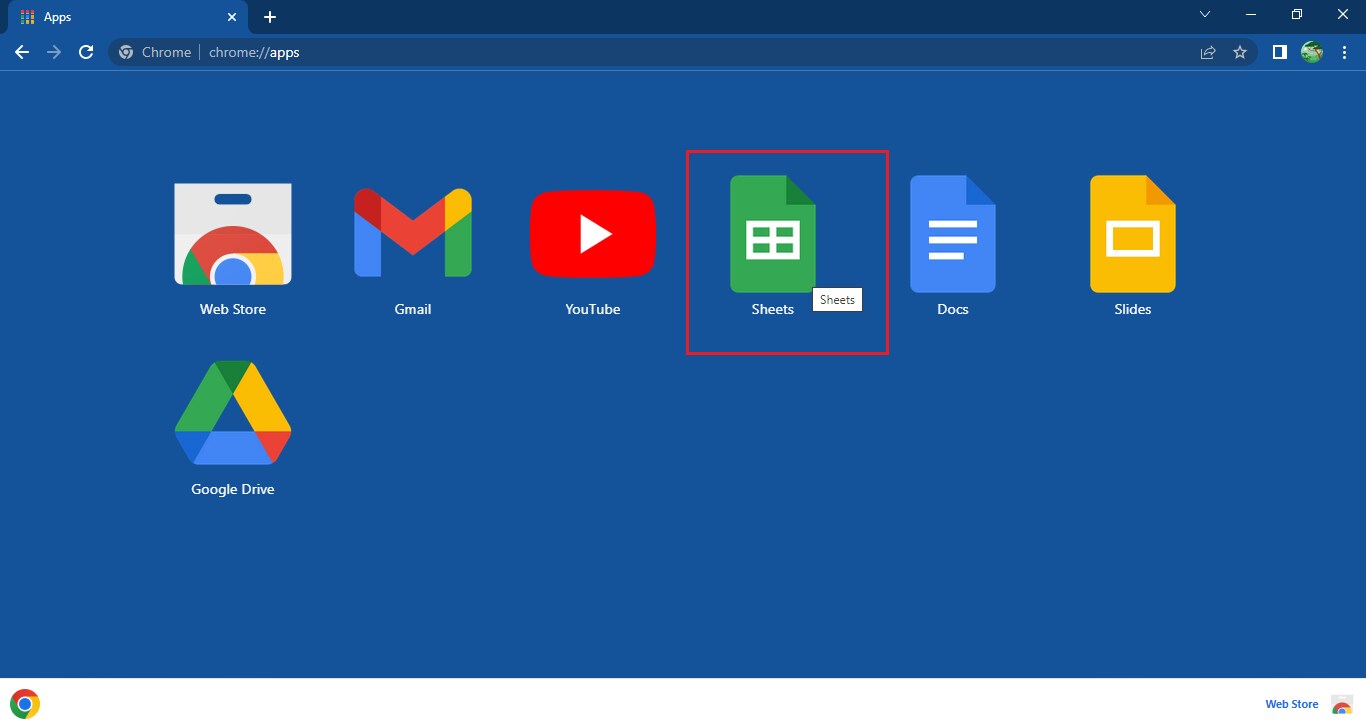Image resolution: width=1366 pixels, height=728 pixels.
Task: Launch the Google Slides app
Action: coord(1132,233)
